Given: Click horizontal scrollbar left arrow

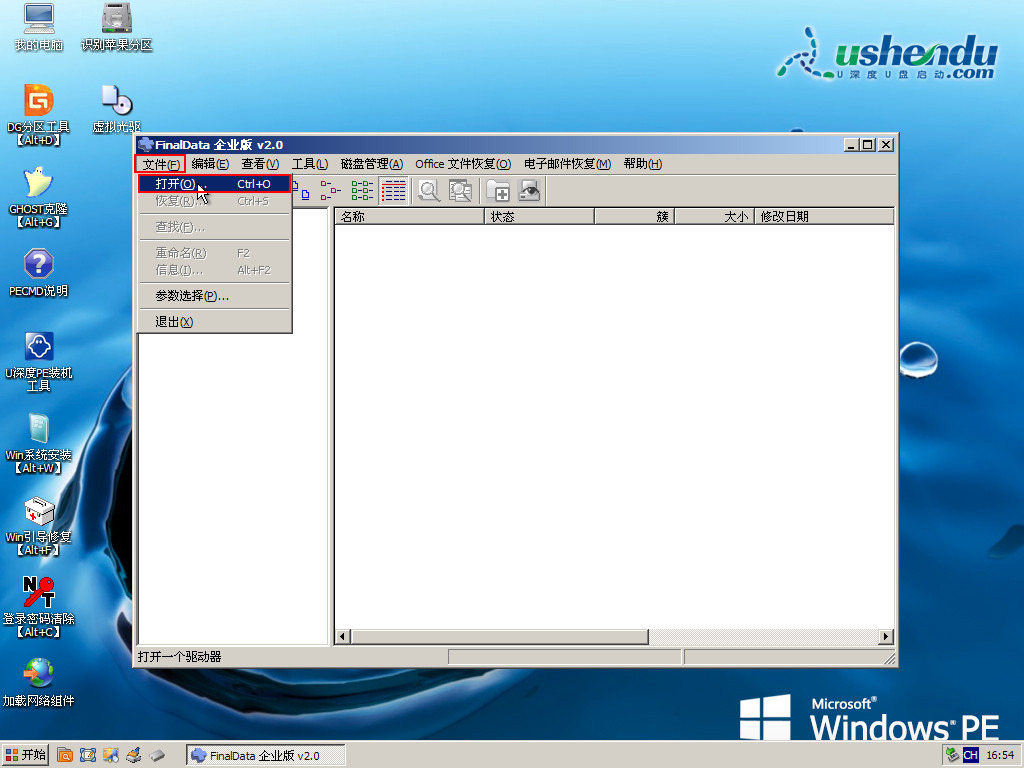Looking at the screenshot, I should coord(343,636).
